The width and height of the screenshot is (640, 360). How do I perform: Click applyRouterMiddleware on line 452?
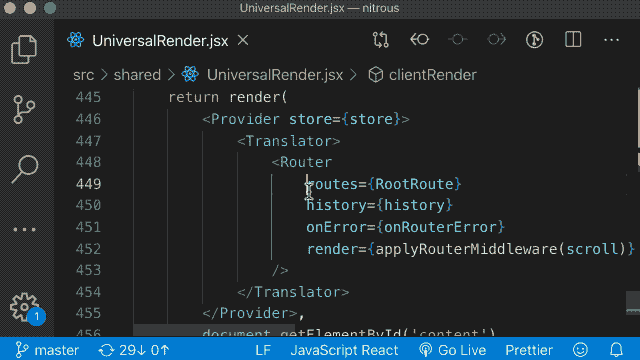tap(466, 249)
